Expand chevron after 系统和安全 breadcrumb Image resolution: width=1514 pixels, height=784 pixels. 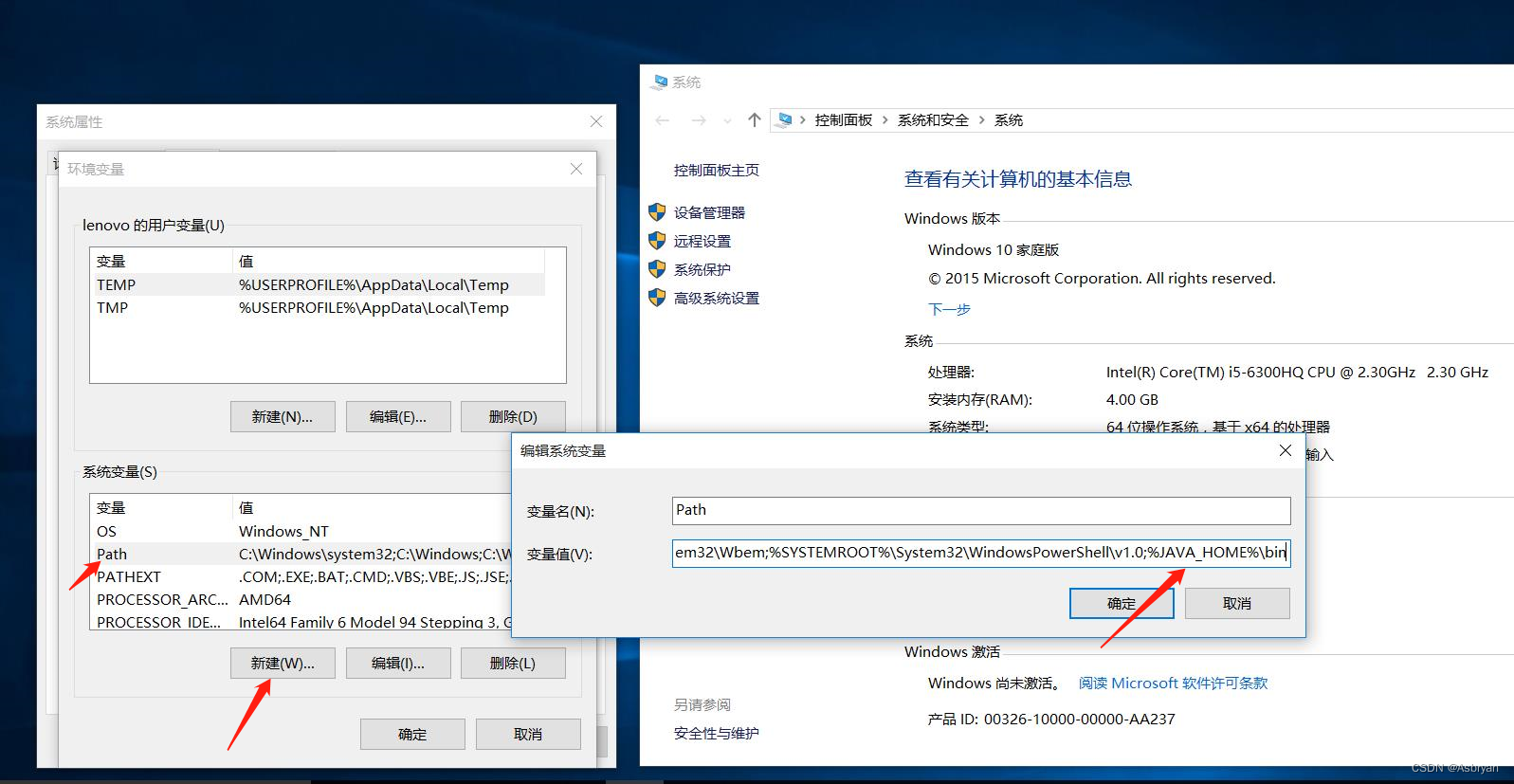point(981,120)
